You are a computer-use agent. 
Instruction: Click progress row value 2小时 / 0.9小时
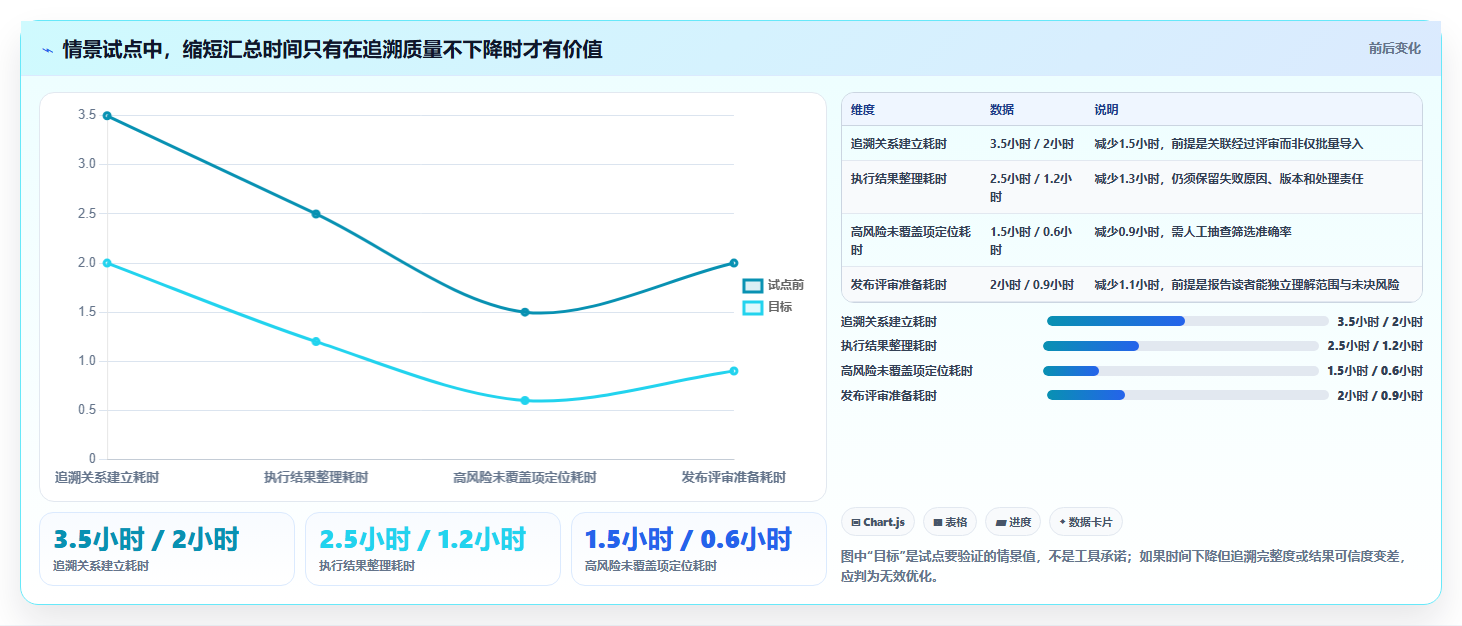click(1380, 396)
